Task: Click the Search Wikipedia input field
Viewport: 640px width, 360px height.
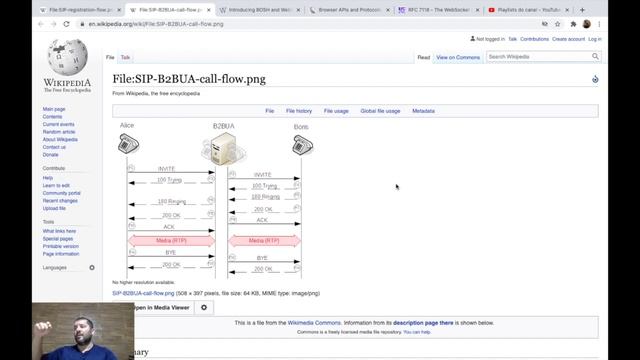Action: click(538, 56)
